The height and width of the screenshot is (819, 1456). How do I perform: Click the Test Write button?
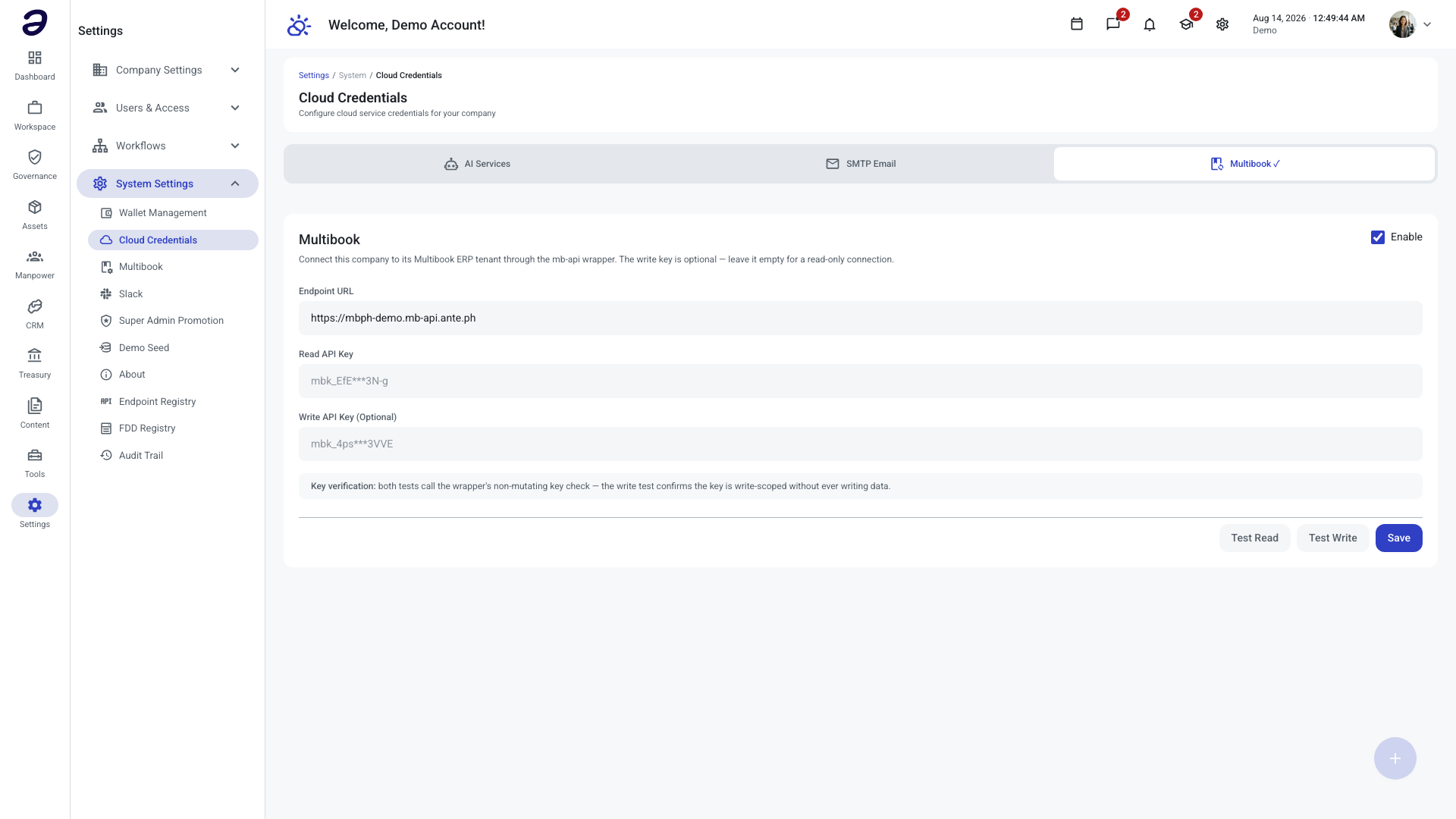pyautogui.click(x=1333, y=538)
